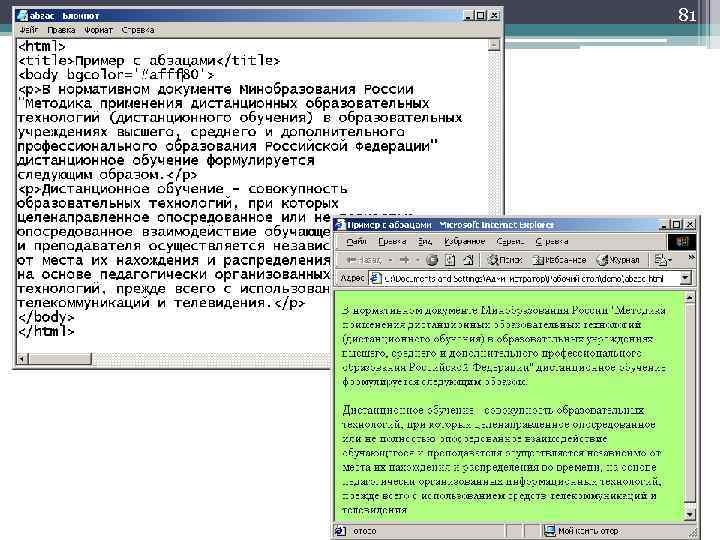Expand the toolbar overflow chevron

click(x=691, y=258)
